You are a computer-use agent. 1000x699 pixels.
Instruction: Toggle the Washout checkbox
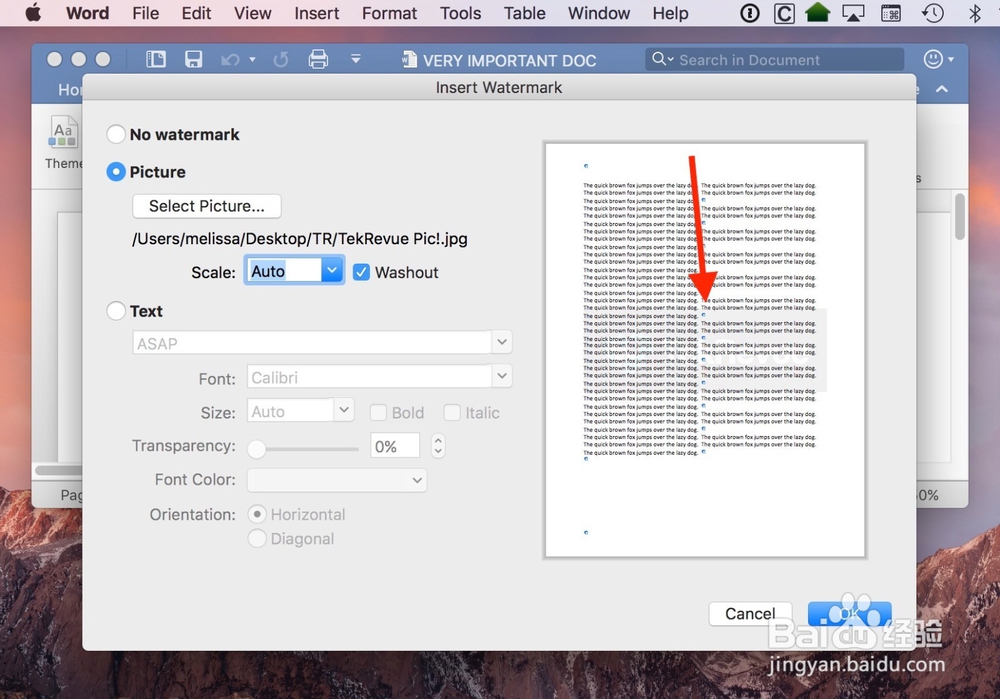coord(361,272)
